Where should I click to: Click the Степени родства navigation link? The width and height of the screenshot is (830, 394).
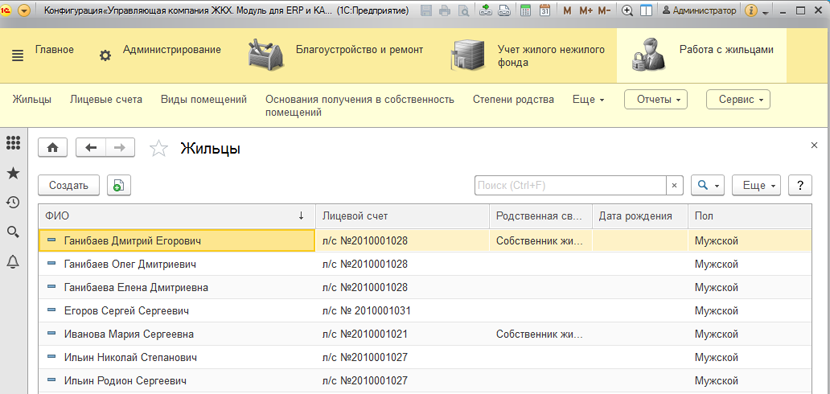pos(513,100)
